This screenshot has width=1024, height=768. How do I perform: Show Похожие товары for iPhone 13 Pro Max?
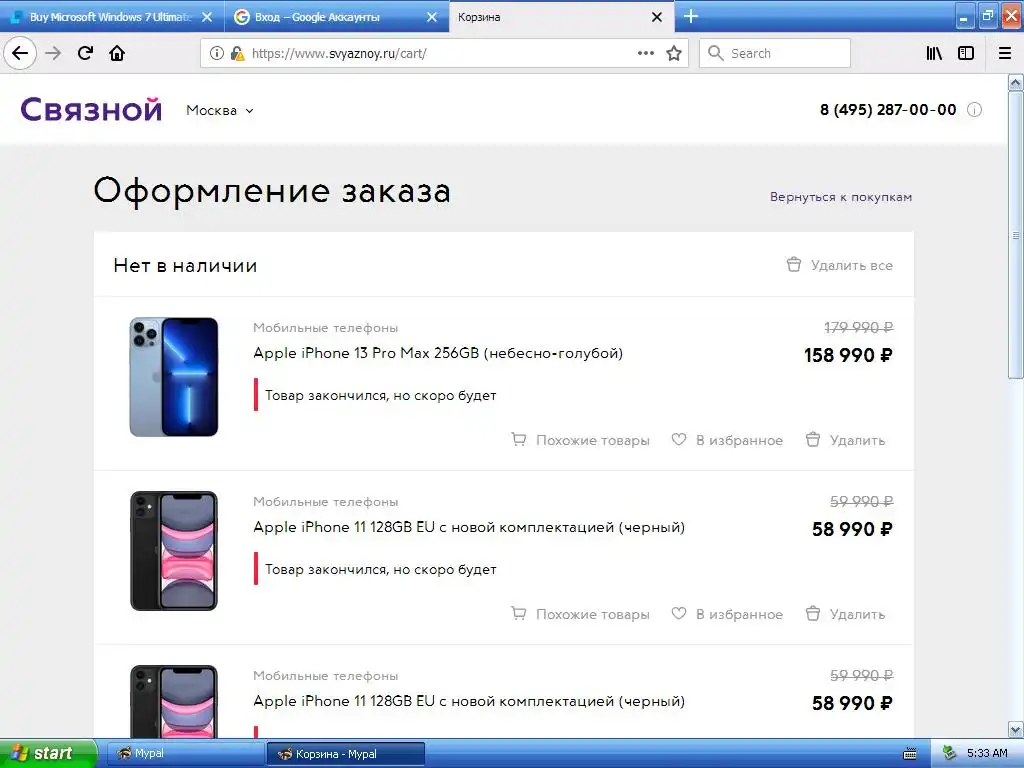[x=580, y=440]
